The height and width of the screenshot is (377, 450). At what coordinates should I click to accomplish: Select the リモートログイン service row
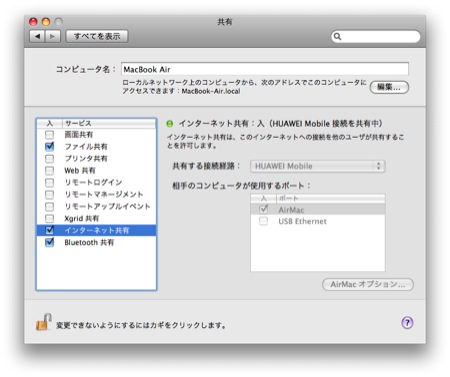pos(96,183)
